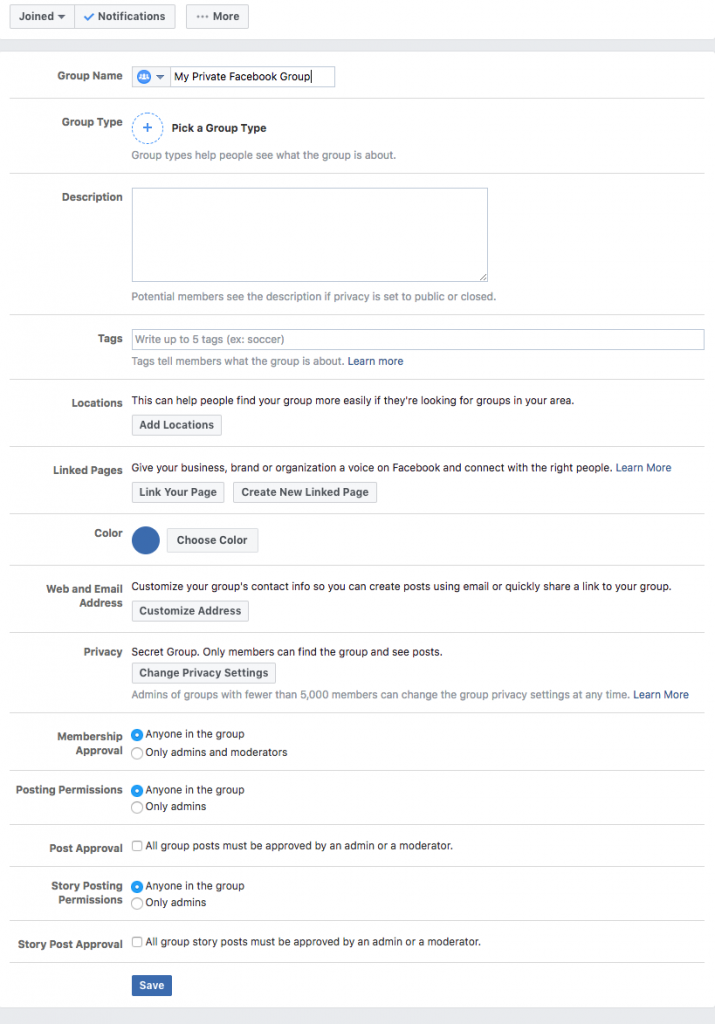The height and width of the screenshot is (1024, 715).
Task: Click the Create New Linked Page button
Action: point(304,492)
